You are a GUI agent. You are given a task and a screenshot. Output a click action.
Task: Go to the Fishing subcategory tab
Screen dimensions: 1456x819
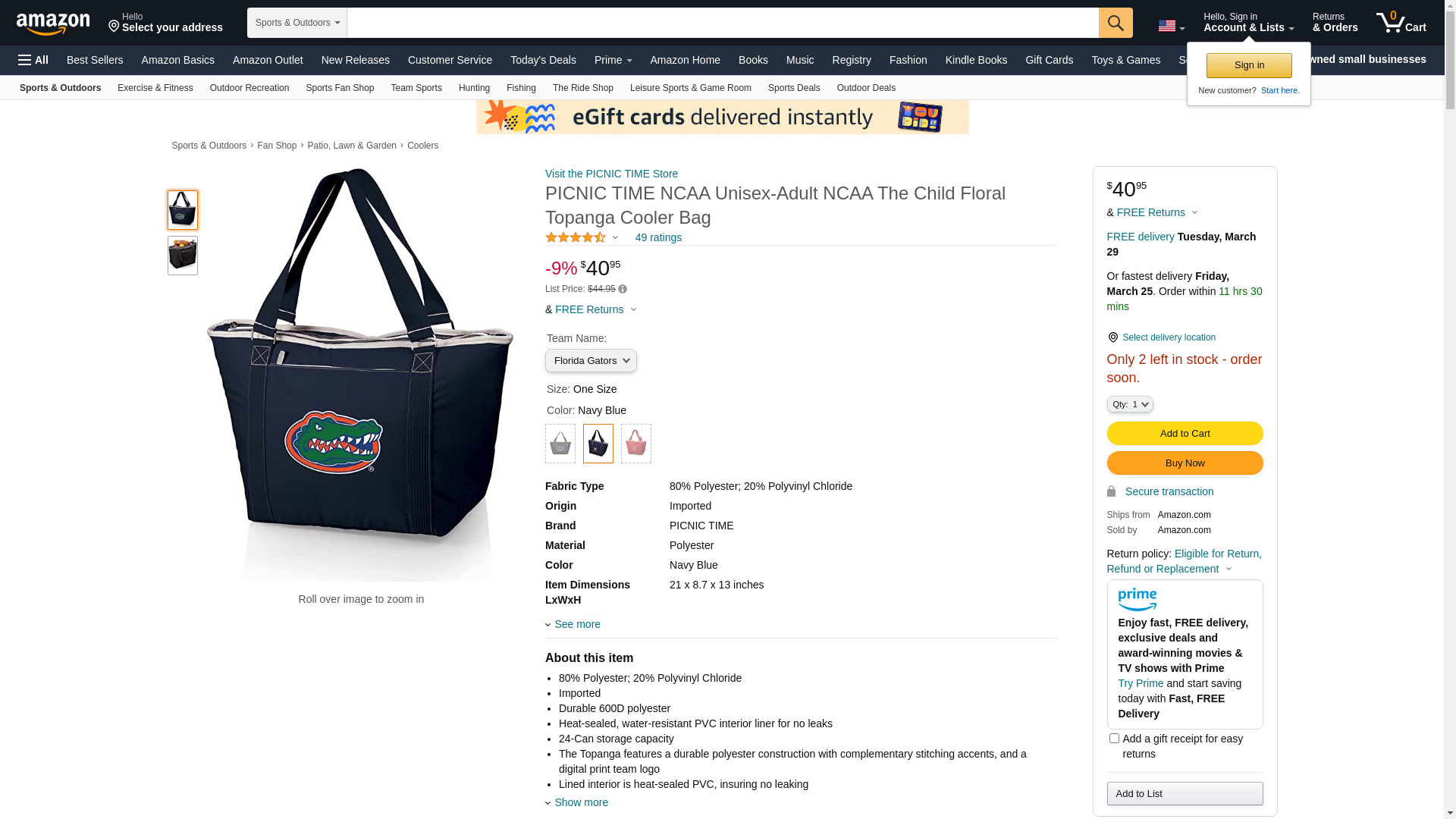point(521,88)
